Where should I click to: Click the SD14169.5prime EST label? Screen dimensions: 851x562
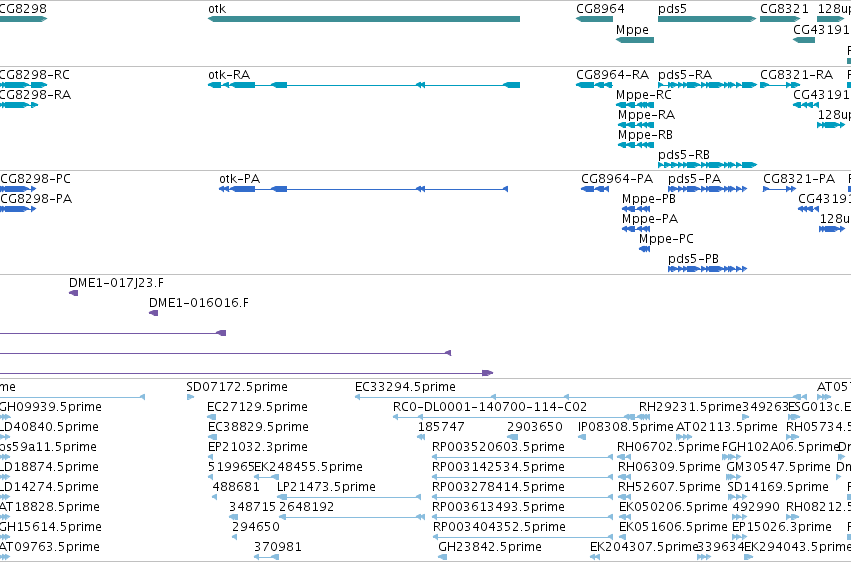[x=778, y=488]
